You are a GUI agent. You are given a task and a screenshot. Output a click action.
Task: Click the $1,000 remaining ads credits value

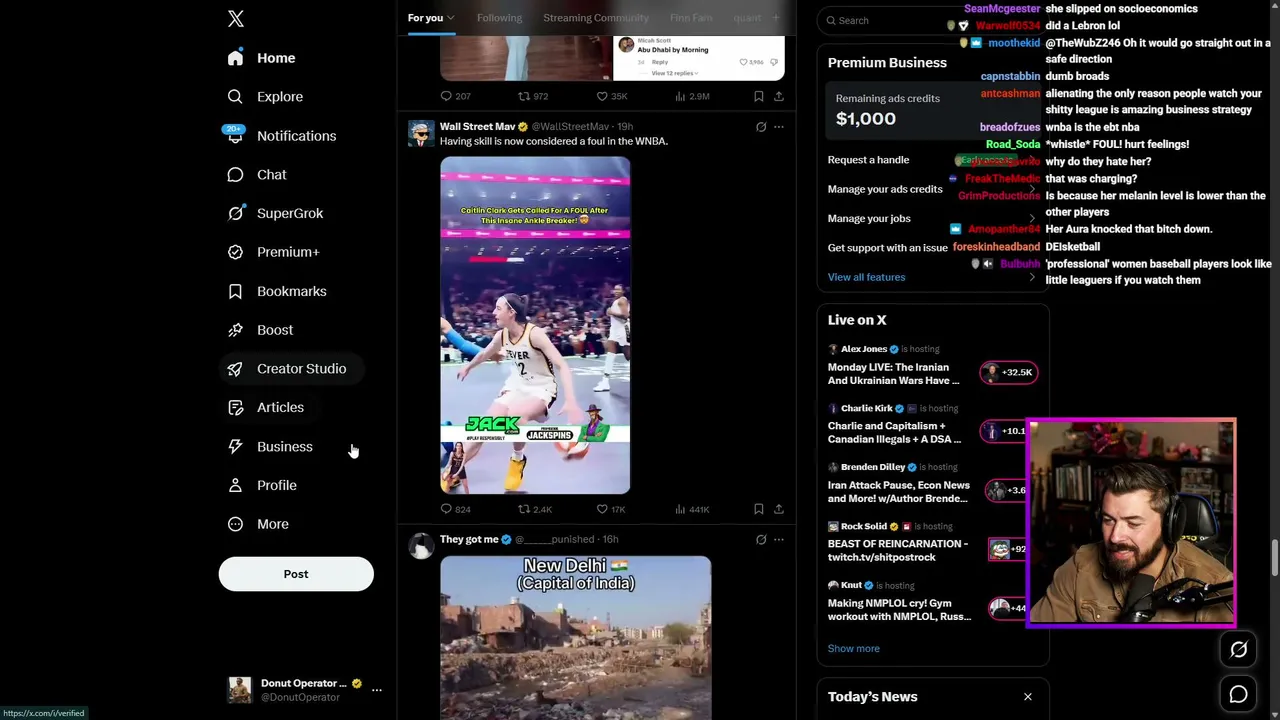pos(866,119)
